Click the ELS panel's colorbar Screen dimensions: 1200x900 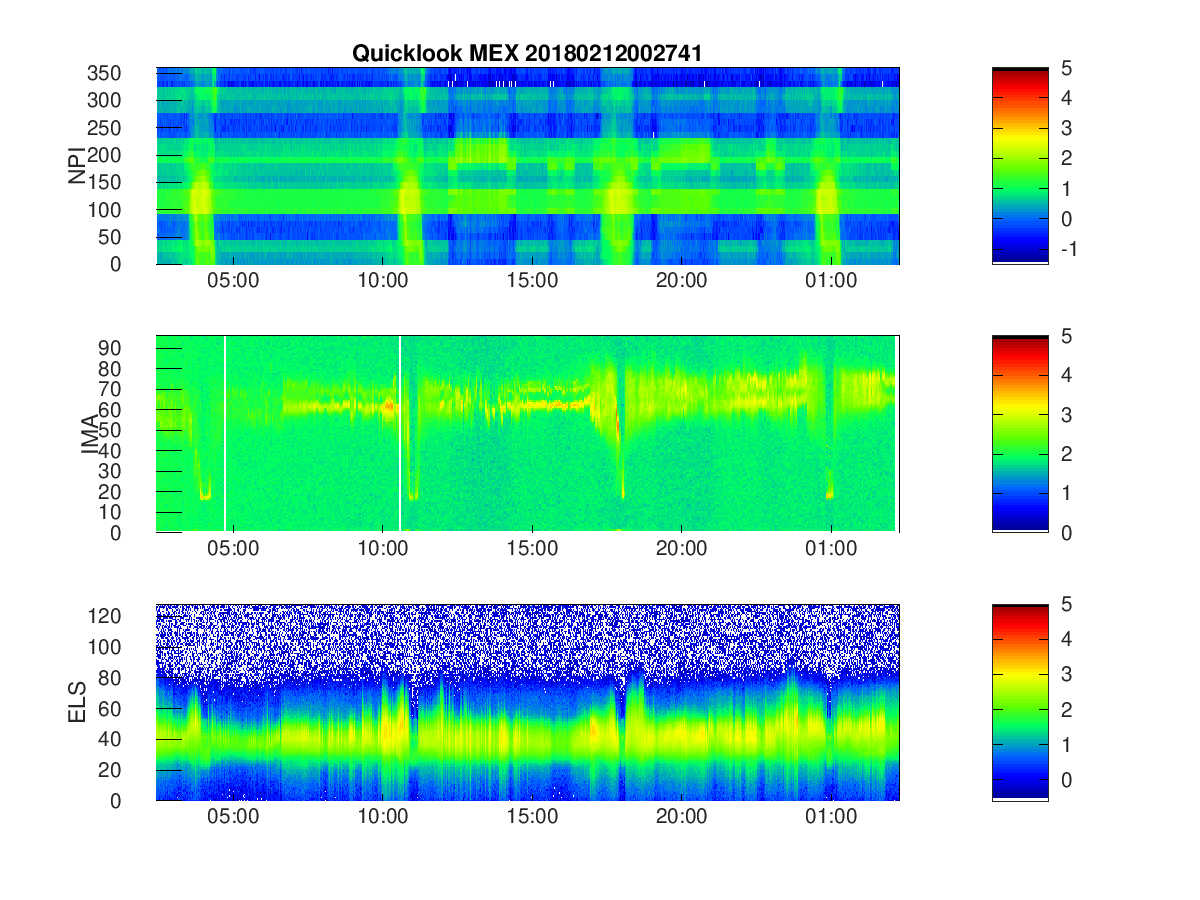(x=1020, y=702)
